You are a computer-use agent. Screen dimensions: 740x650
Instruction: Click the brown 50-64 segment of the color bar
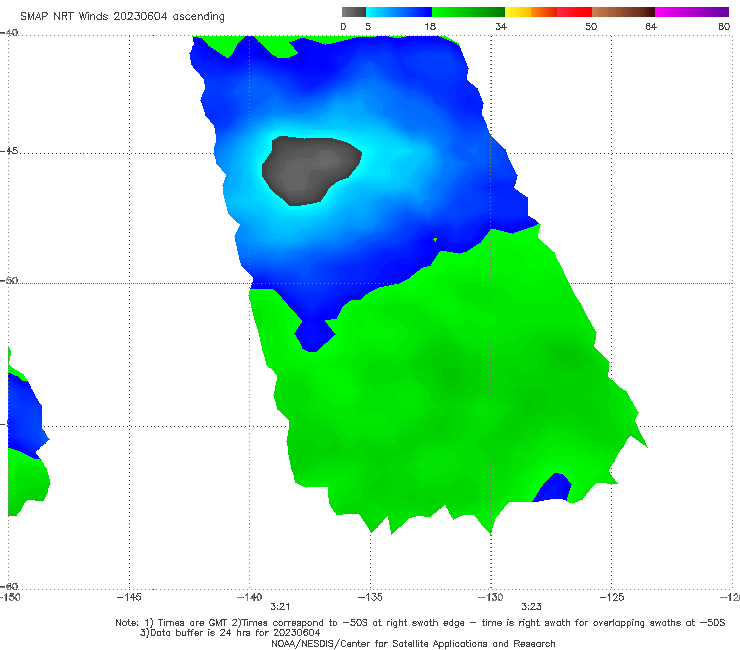[x=623, y=12]
